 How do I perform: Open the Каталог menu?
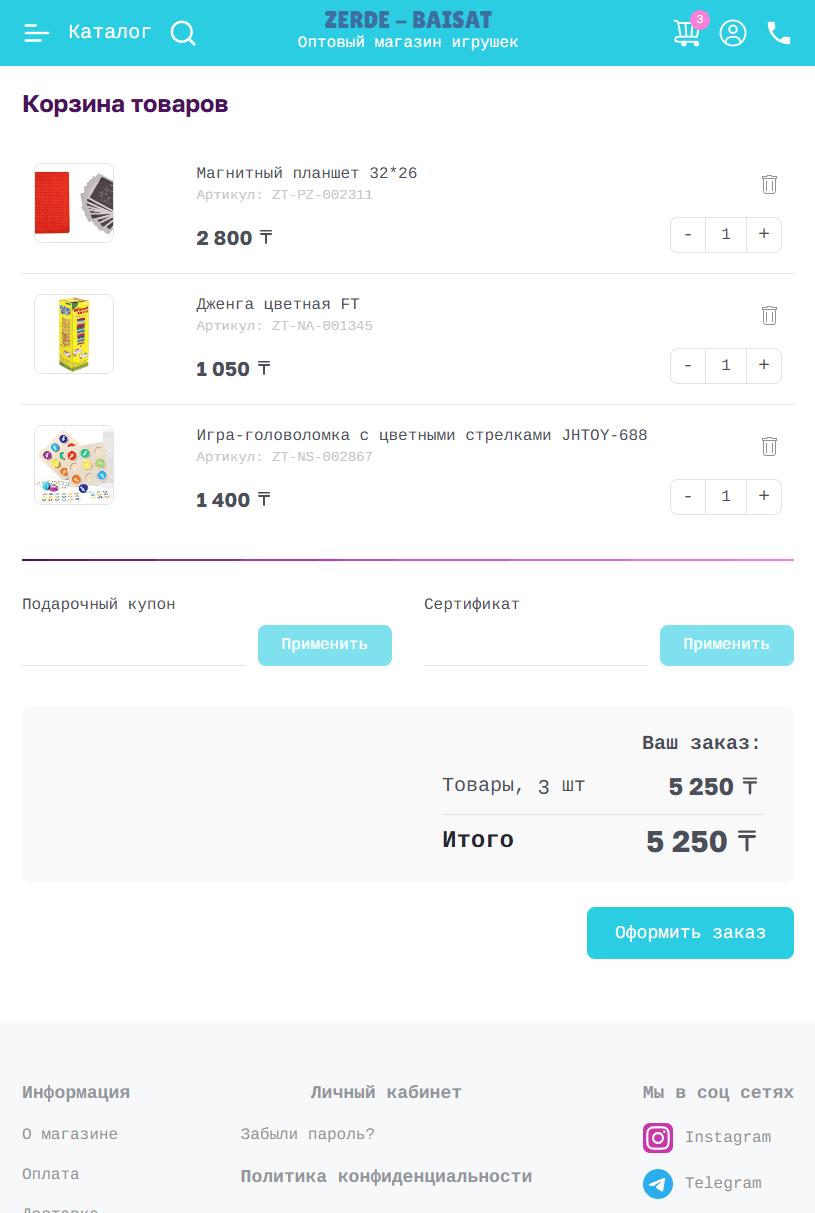point(110,32)
